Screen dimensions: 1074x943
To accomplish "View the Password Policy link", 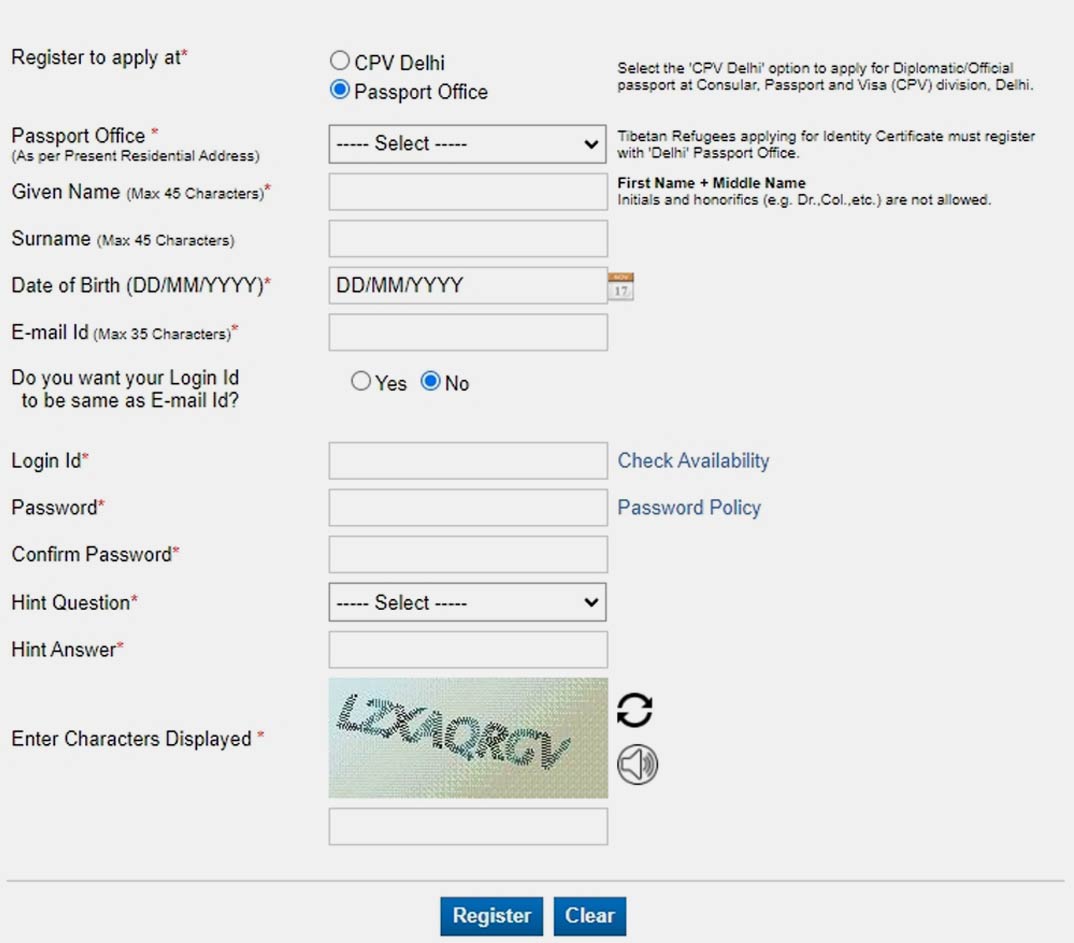I will pyautogui.click(x=688, y=508).
